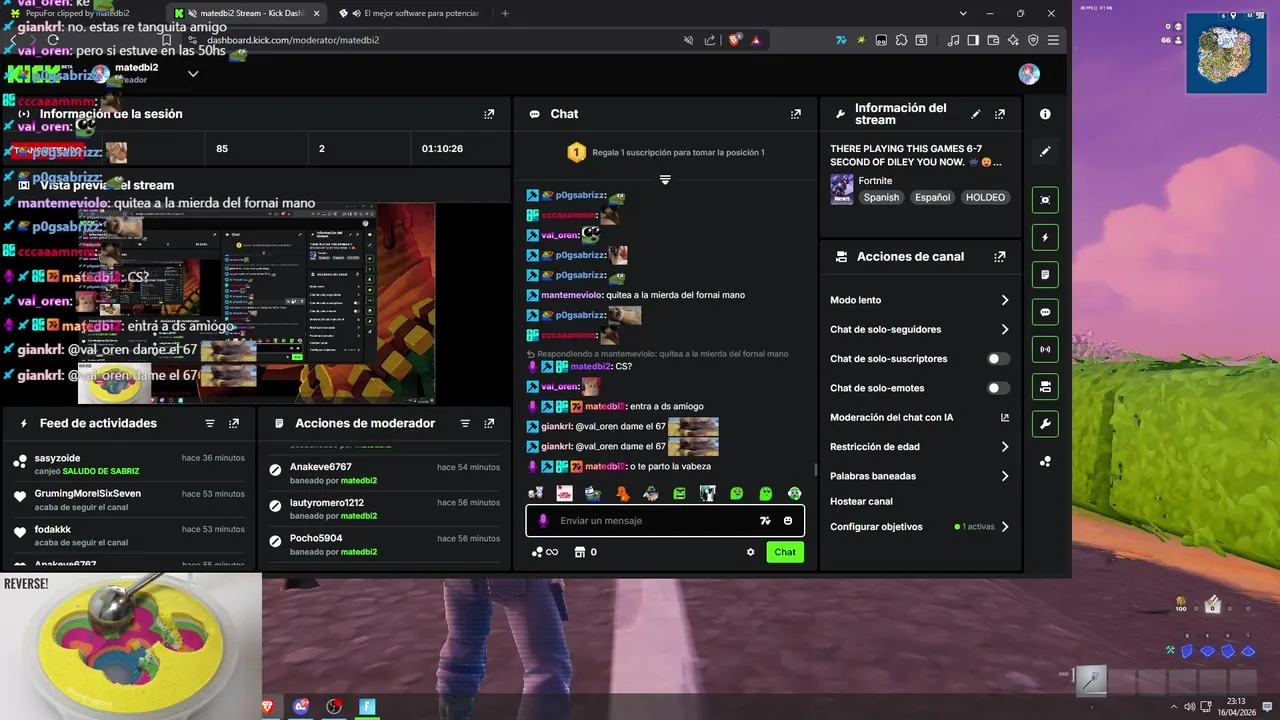Toggle Chat de solo-suscriptores switch
This screenshot has width=1280, height=720.
pos(998,359)
